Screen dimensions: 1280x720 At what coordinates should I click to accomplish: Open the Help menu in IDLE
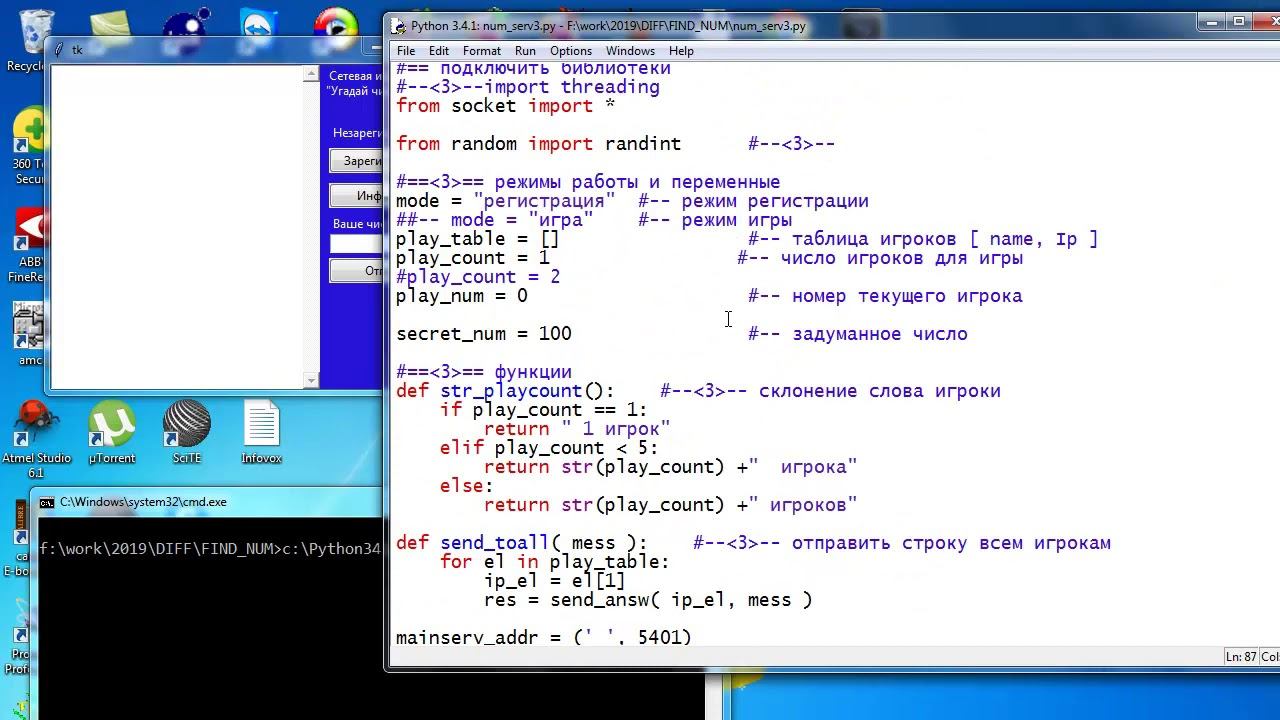click(681, 51)
